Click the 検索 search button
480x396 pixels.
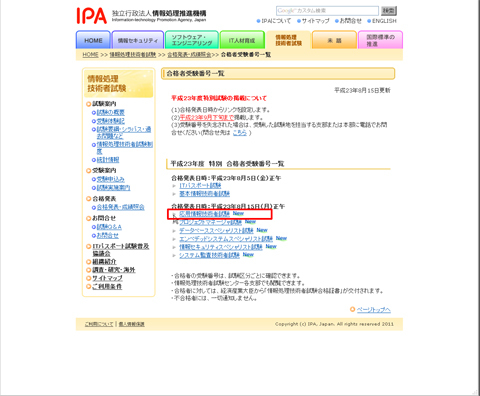point(389,11)
